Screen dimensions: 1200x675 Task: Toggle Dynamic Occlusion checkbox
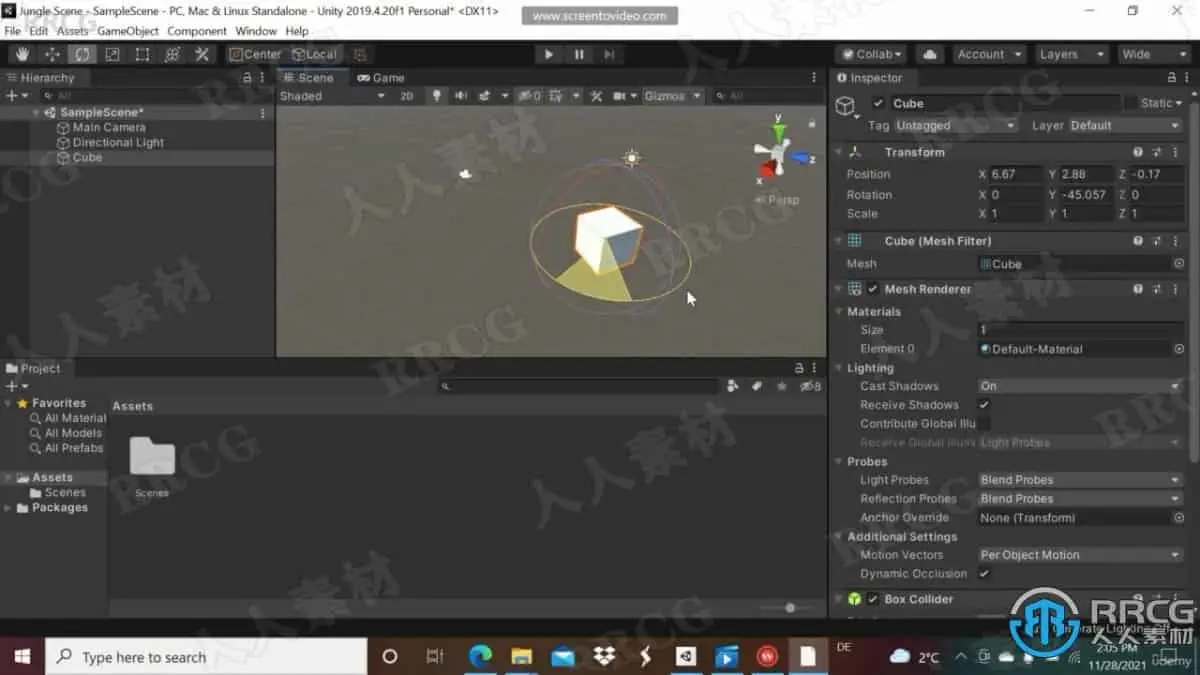coord(984,574)
